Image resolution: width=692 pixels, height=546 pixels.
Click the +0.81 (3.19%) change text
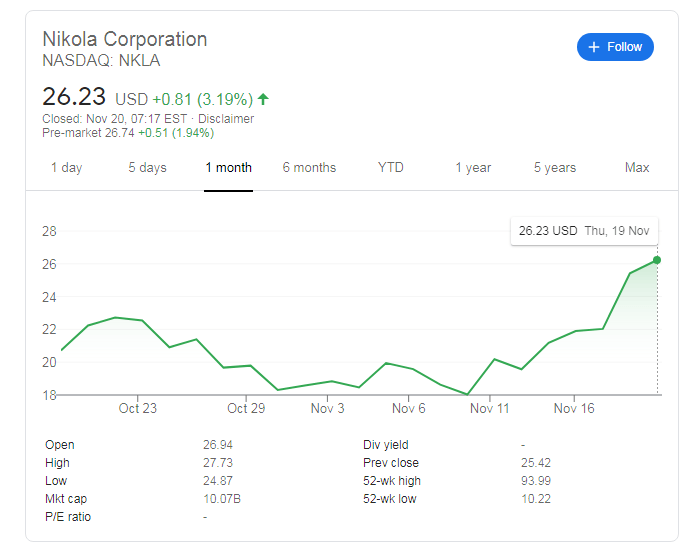tap(203, 99)
